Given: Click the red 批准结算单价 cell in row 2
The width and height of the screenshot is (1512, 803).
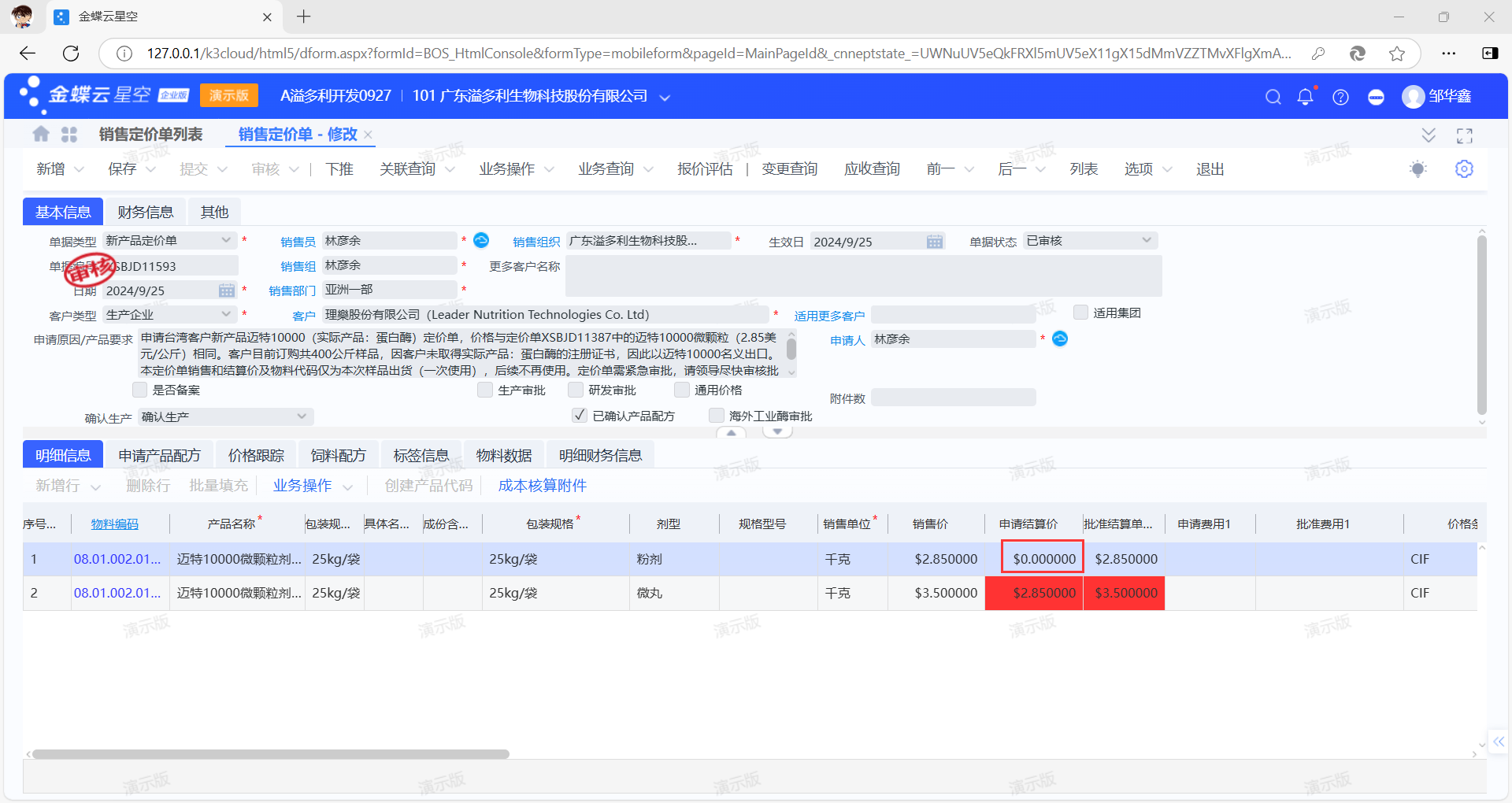Looking at the screenshot, I should (x=1124, y=593).
